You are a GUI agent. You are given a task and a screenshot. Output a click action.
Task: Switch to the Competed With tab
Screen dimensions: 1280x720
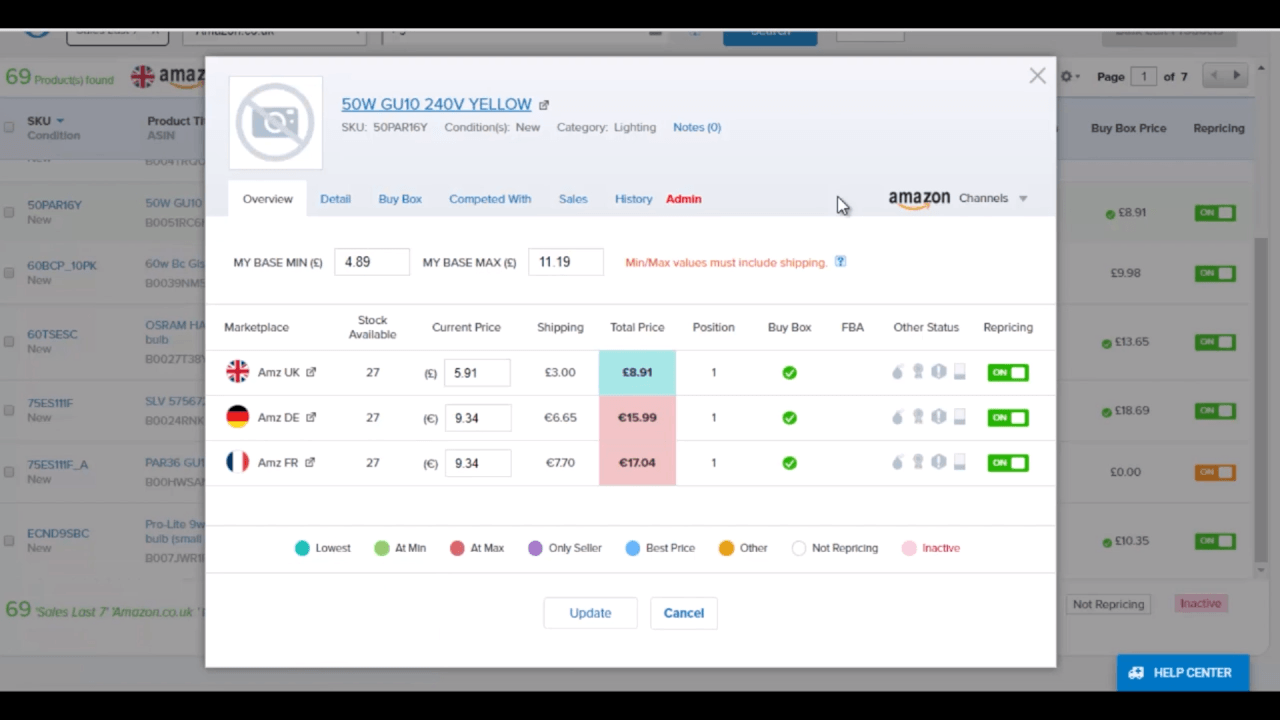(490, 199)
